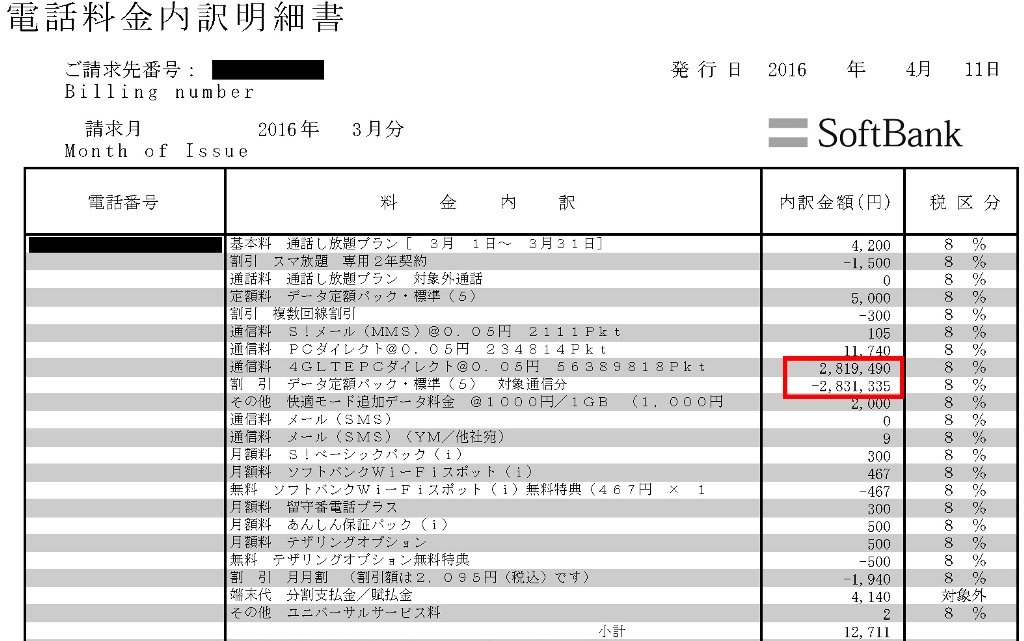Click the issue day 11日
This screenshot has width=1024, height=641.
tap(982, 69)
